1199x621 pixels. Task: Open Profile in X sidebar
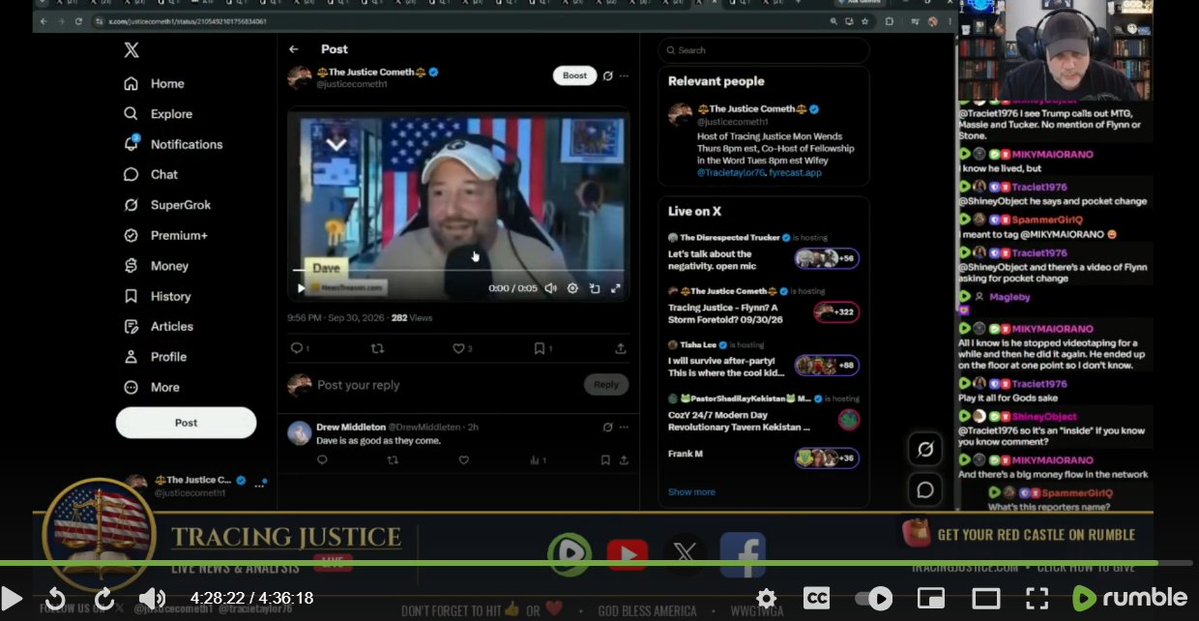[155, 356]
